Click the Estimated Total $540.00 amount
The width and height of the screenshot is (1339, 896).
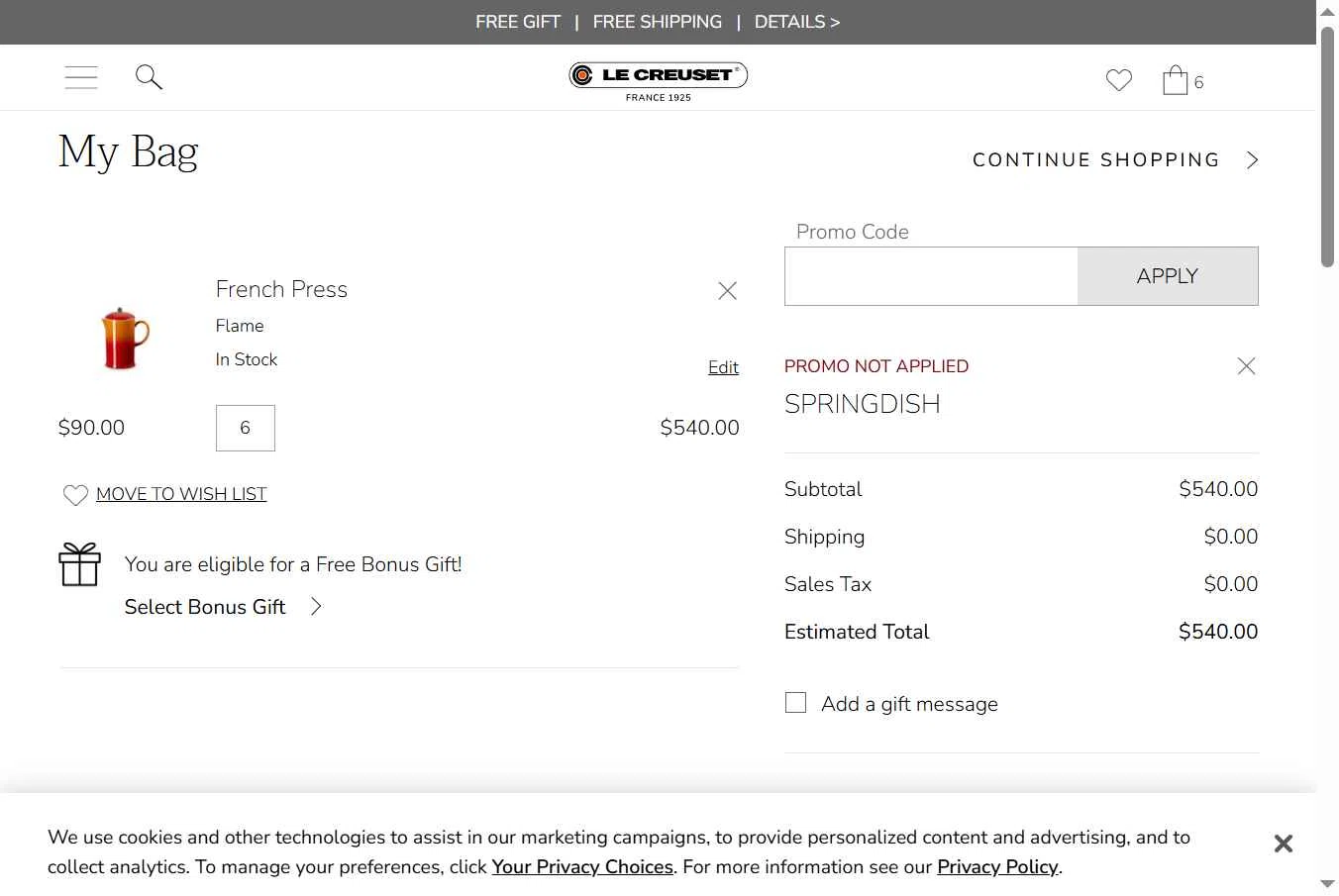click(x=1218, y=632)
